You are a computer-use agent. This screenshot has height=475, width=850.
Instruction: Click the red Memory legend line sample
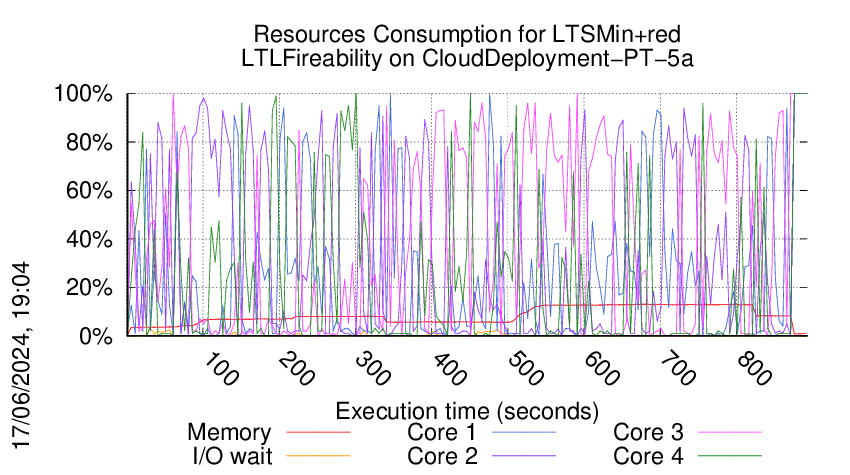point(318,432)
